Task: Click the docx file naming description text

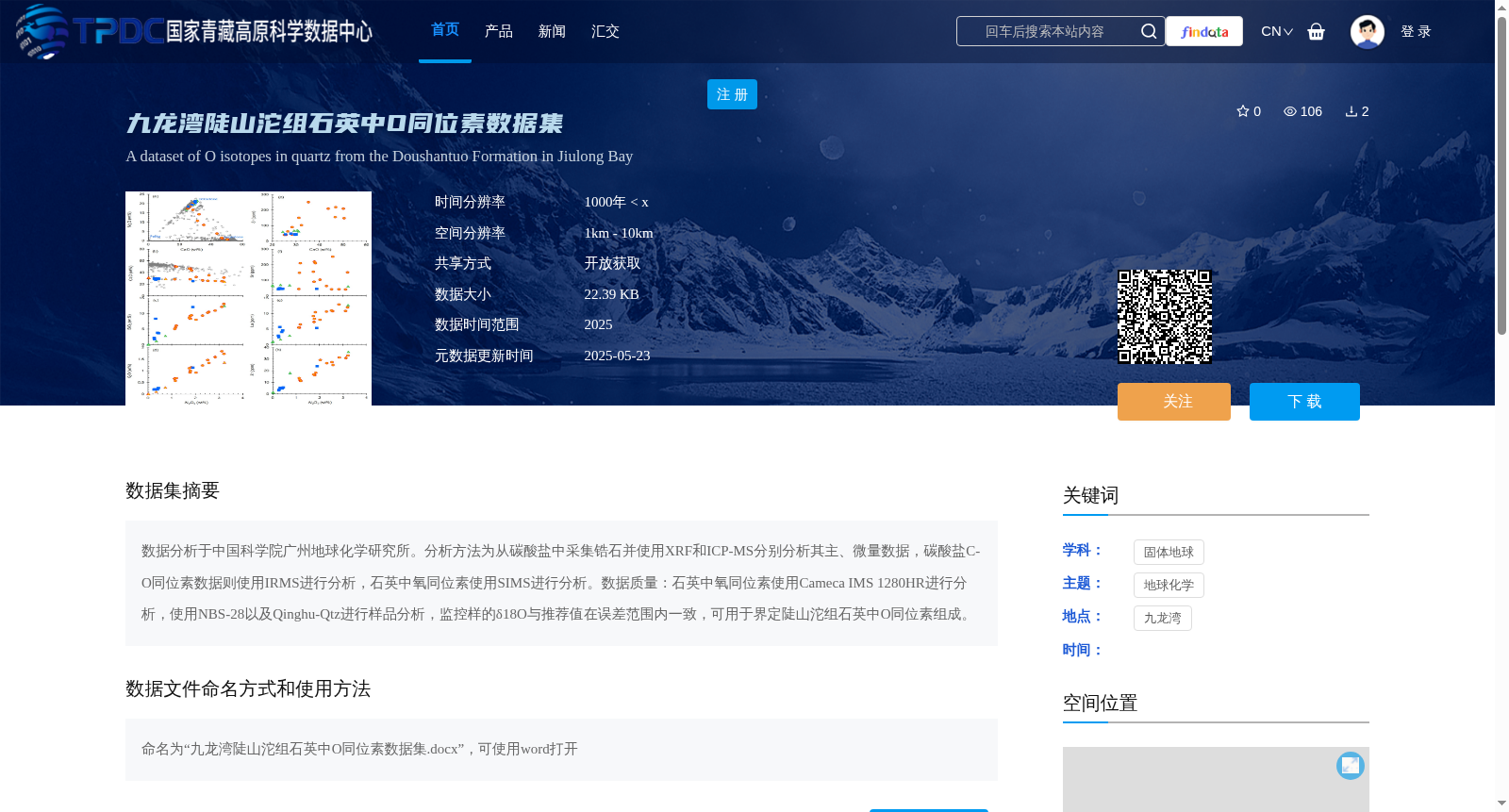Action: [359, 749]
